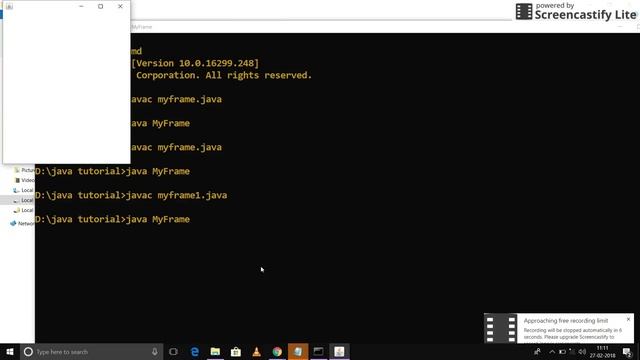The image size is (640, 360).
Task: Click the last 'java MyFrame' command line
Action: (x=113, y=219)
